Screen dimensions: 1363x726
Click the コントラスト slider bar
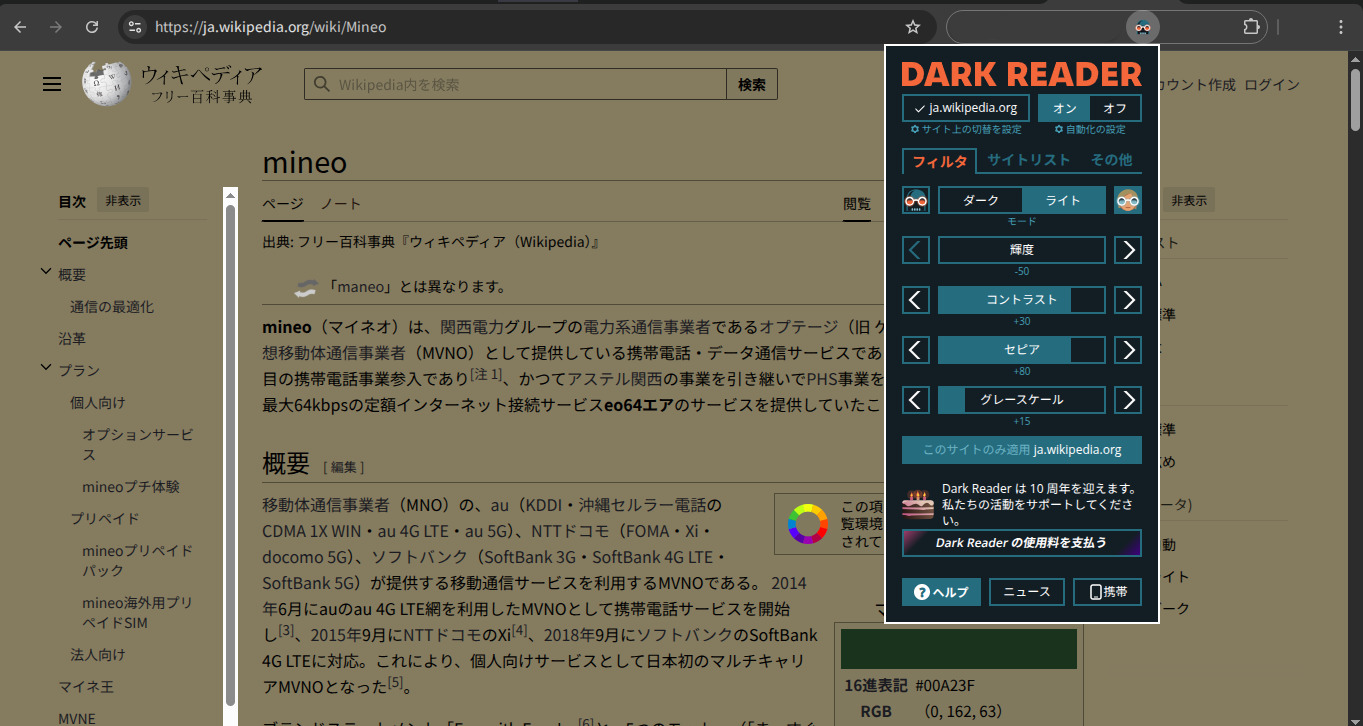tap(1021, 300)
